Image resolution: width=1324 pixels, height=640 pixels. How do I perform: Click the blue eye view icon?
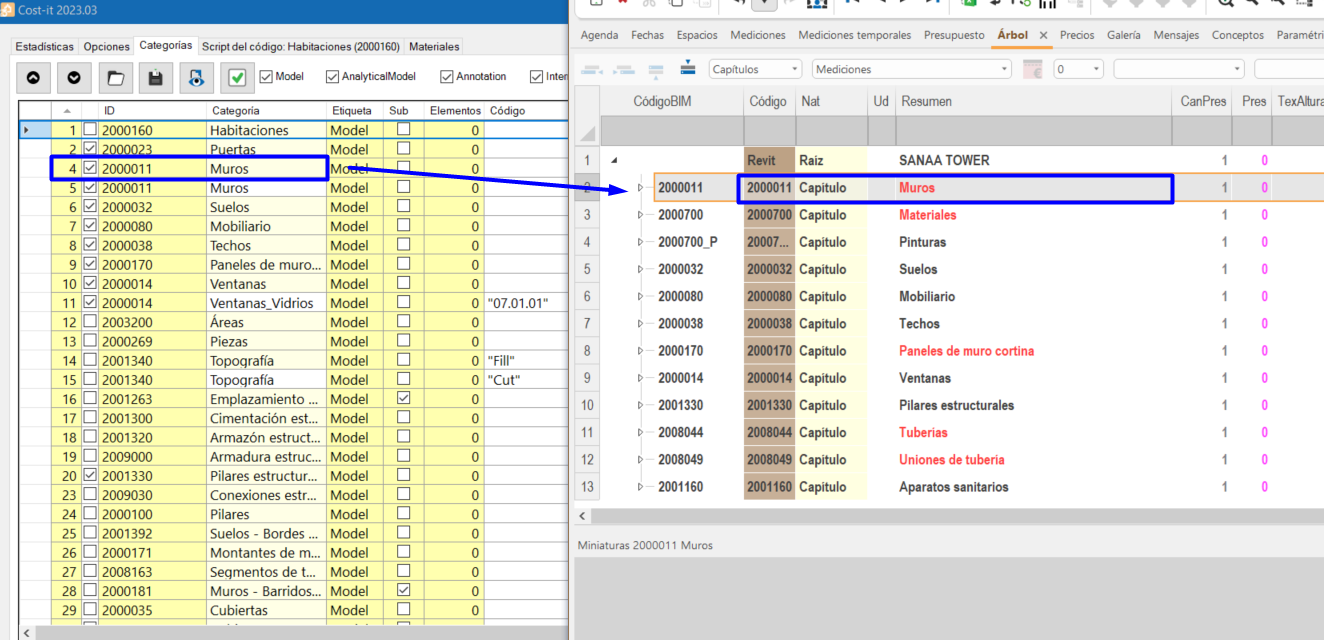197,77
